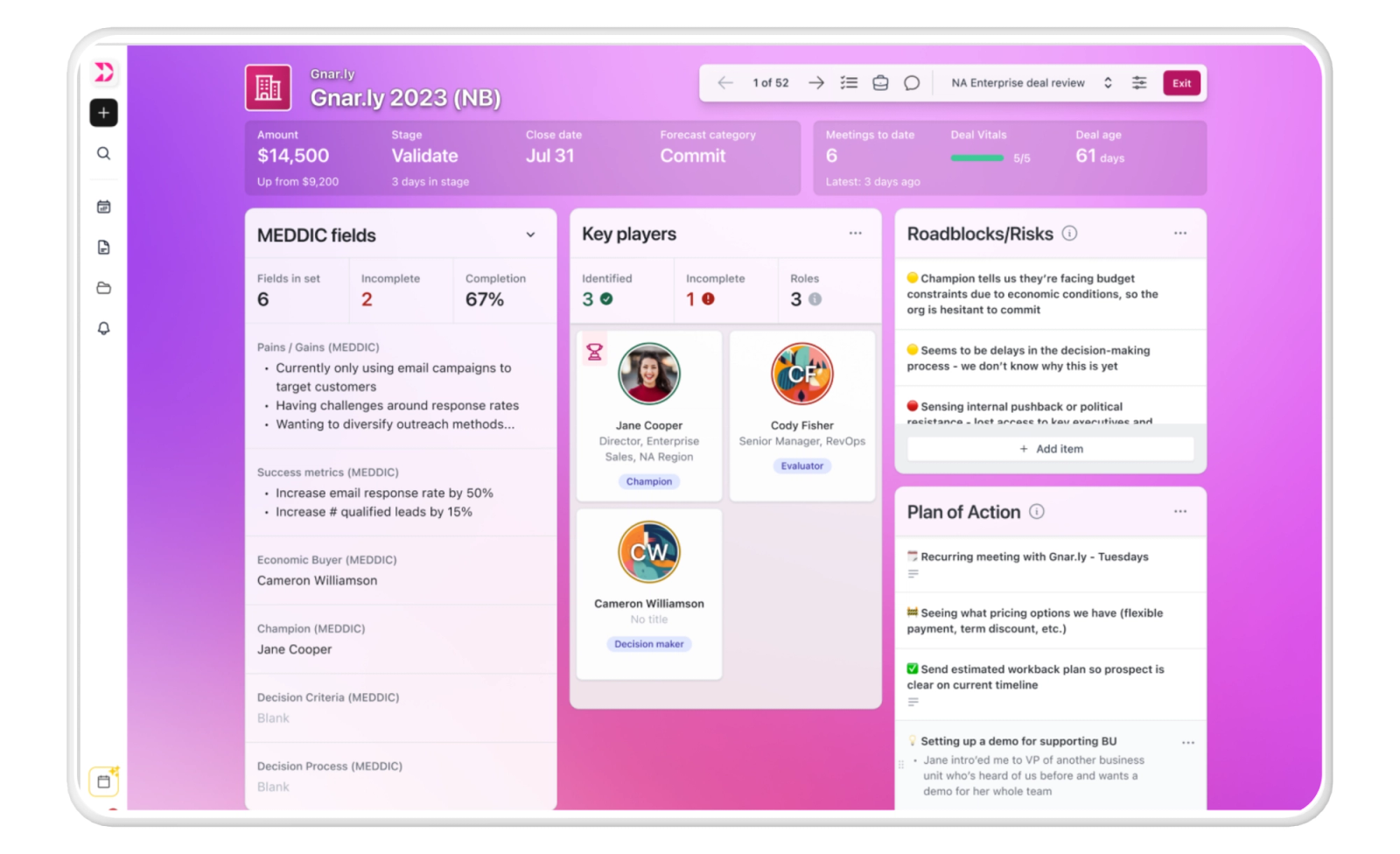Open search from the sidebar
Viewport: 1400px width, 854px height.
pyautogui.click(x=103, y=154)
